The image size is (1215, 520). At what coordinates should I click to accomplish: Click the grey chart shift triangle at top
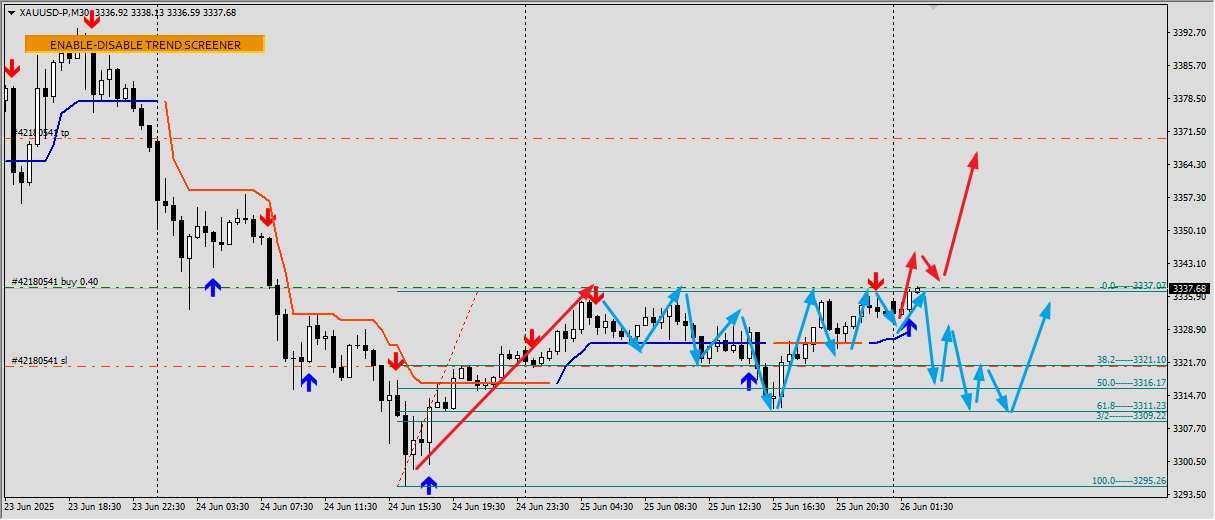tap(934, 8)
